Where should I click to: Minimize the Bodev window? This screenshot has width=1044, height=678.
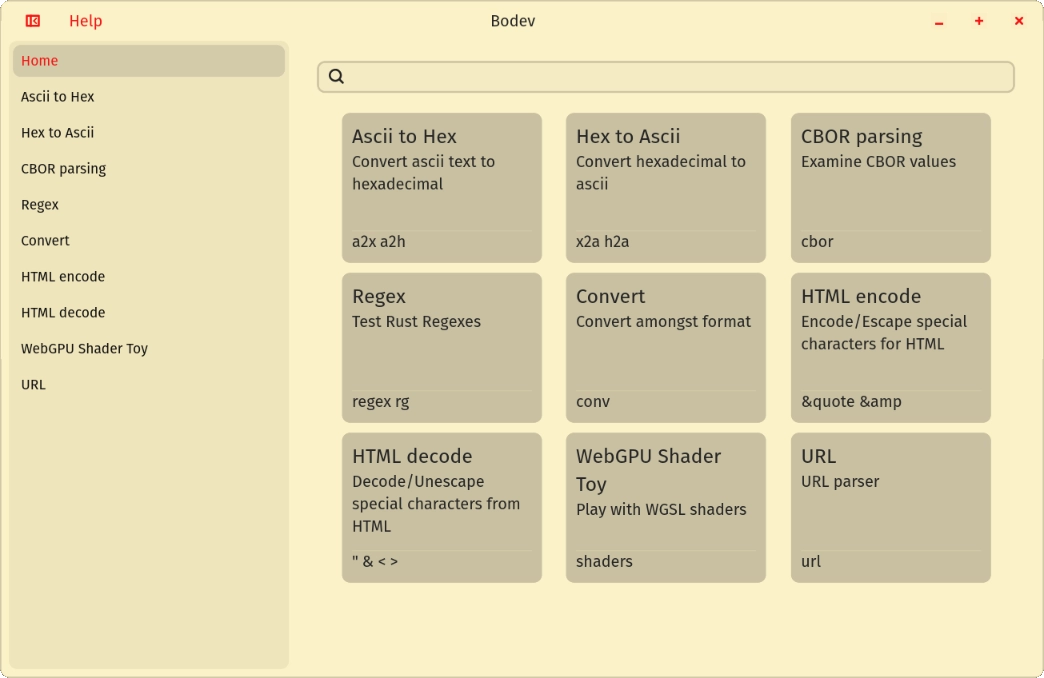pyautogui.click(x=939, y=22)
